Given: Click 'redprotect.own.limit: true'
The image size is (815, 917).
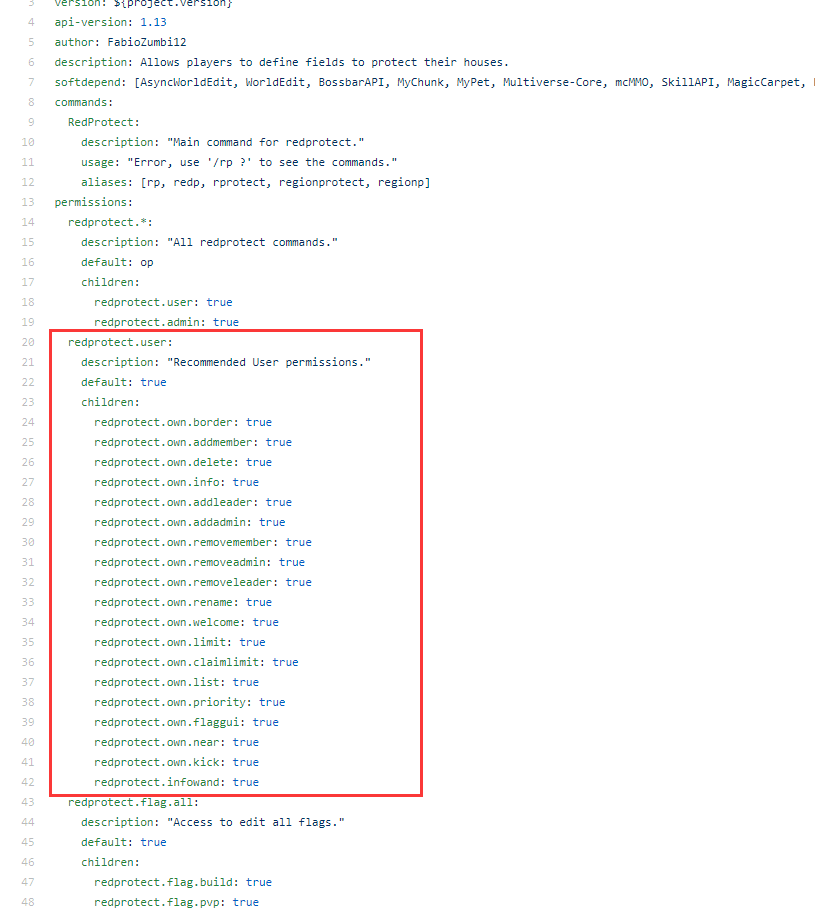Looking at the screenshot, I should tap(179, 642).
